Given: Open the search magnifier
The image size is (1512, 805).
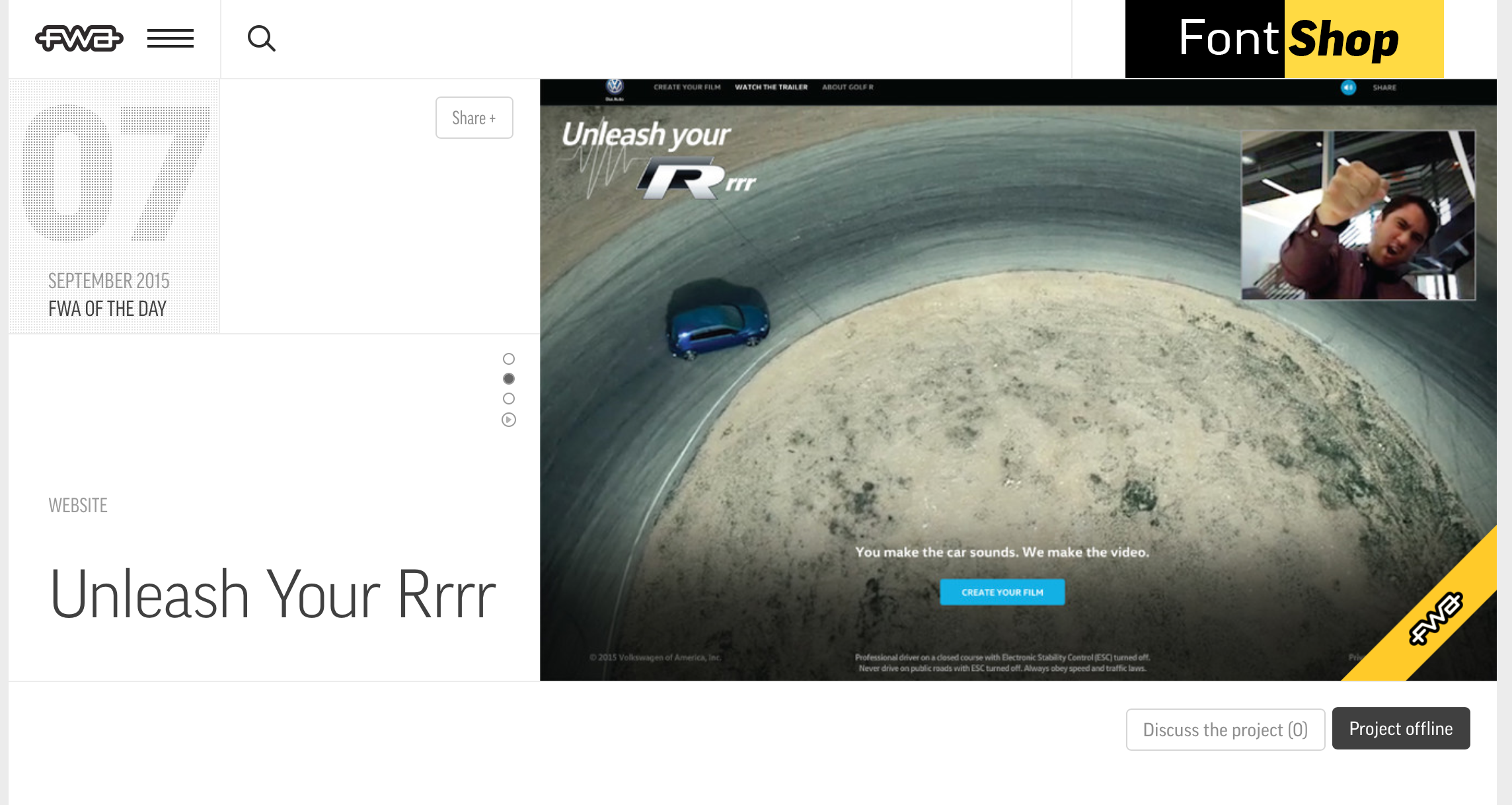Looking at the screenshot, I should click(262, 38).
